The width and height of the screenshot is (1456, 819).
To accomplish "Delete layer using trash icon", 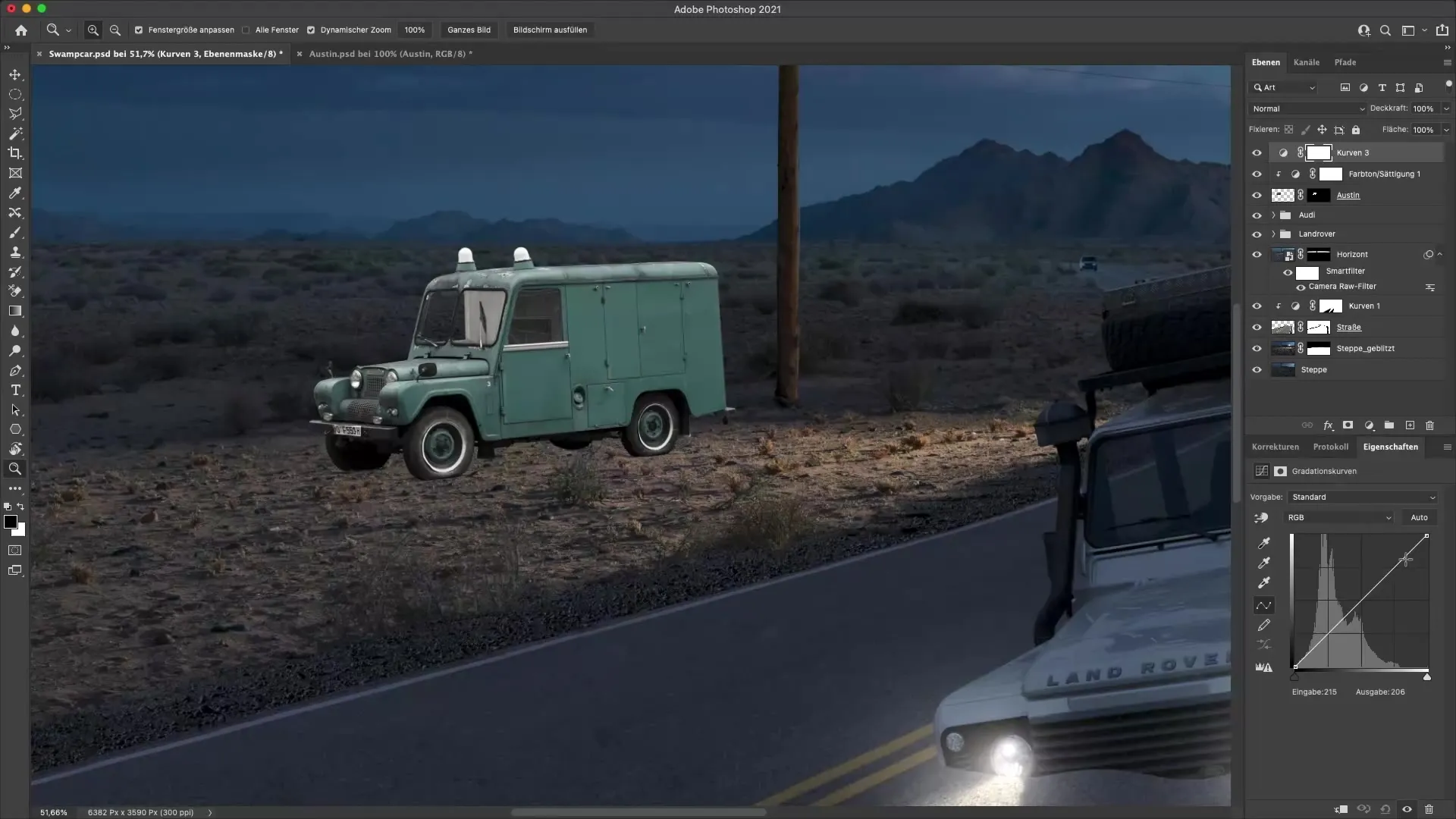I will [1429, 425].
